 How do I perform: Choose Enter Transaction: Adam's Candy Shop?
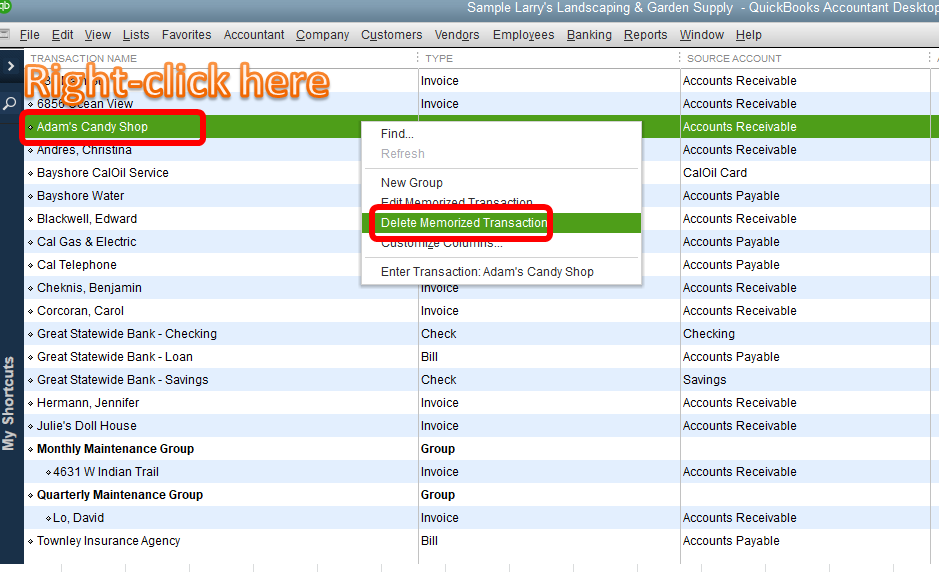pyautogui.click(x=501, y=272)
